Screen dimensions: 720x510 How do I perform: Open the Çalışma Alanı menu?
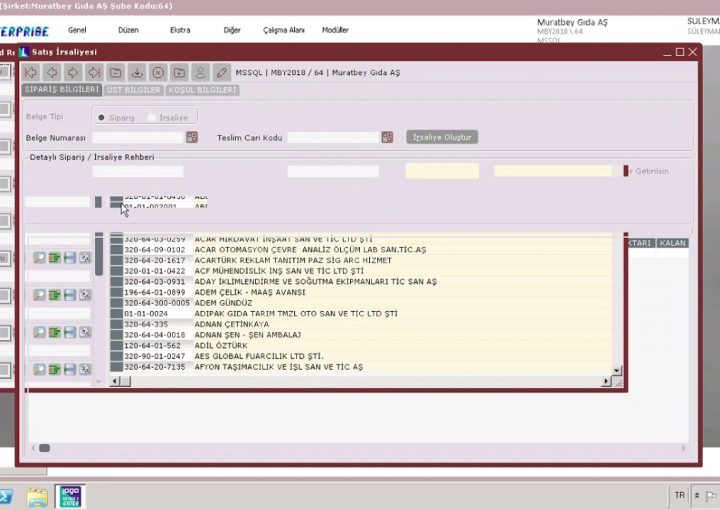pyautogui.click(x=284, y=30)
